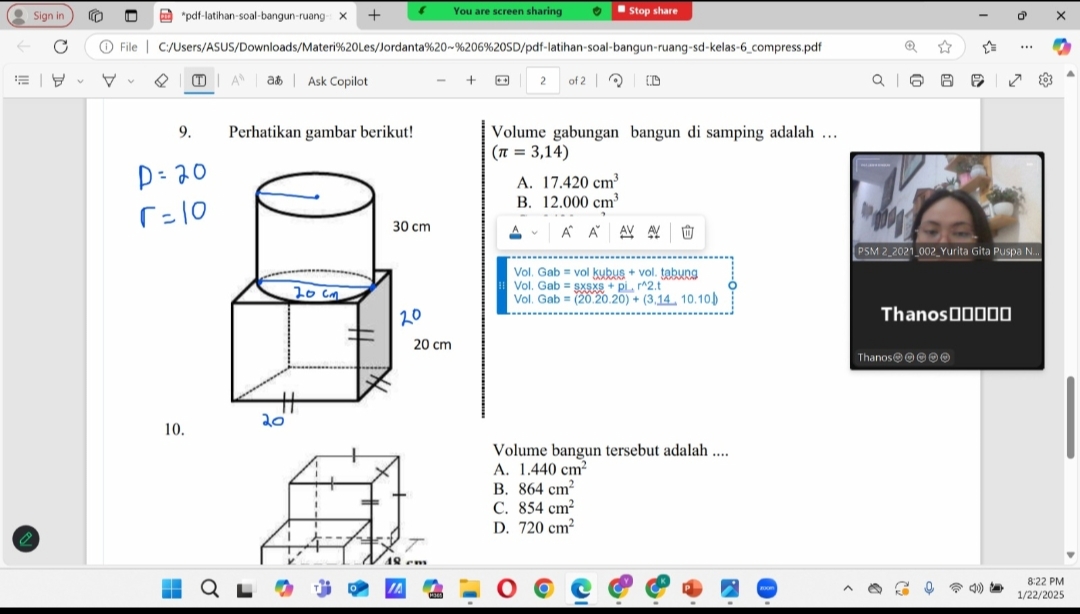Zoom in the PDF with plus
Viewport: 1080px width, 614px height.
coord(471,81)
